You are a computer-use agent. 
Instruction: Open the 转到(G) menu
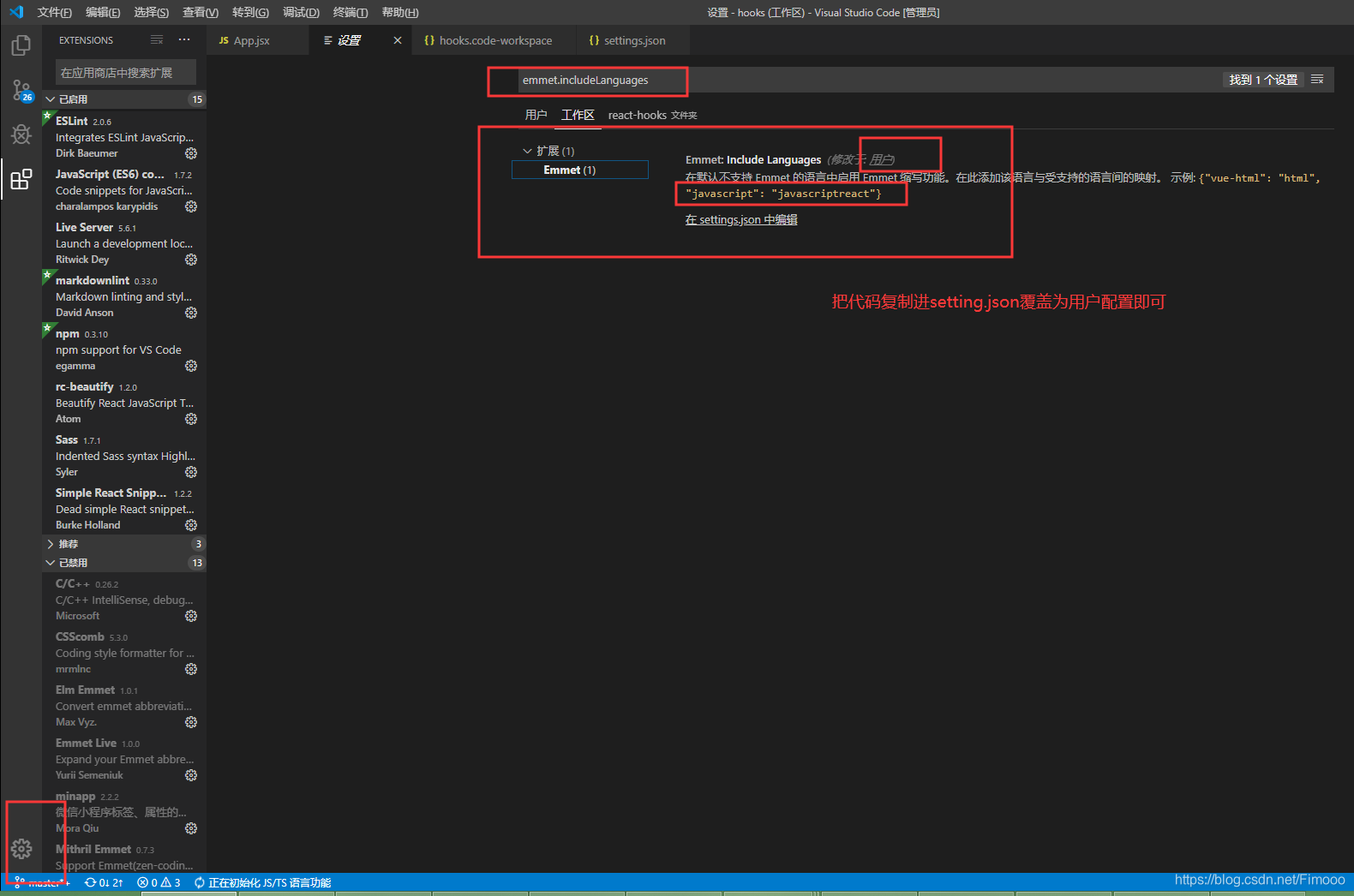click(250, 12)
